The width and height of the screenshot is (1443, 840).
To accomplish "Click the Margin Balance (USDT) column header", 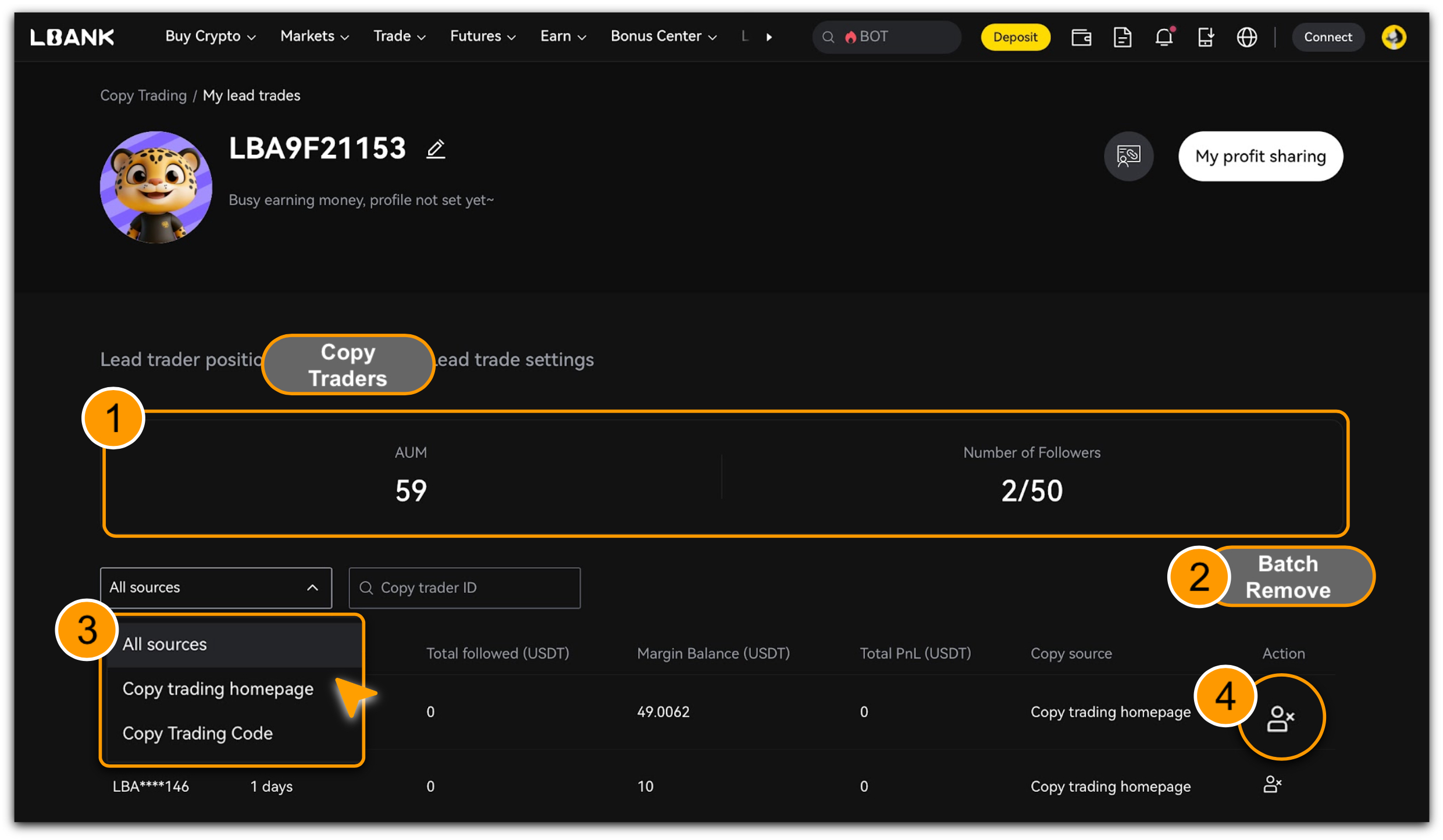I will [713, 653].
